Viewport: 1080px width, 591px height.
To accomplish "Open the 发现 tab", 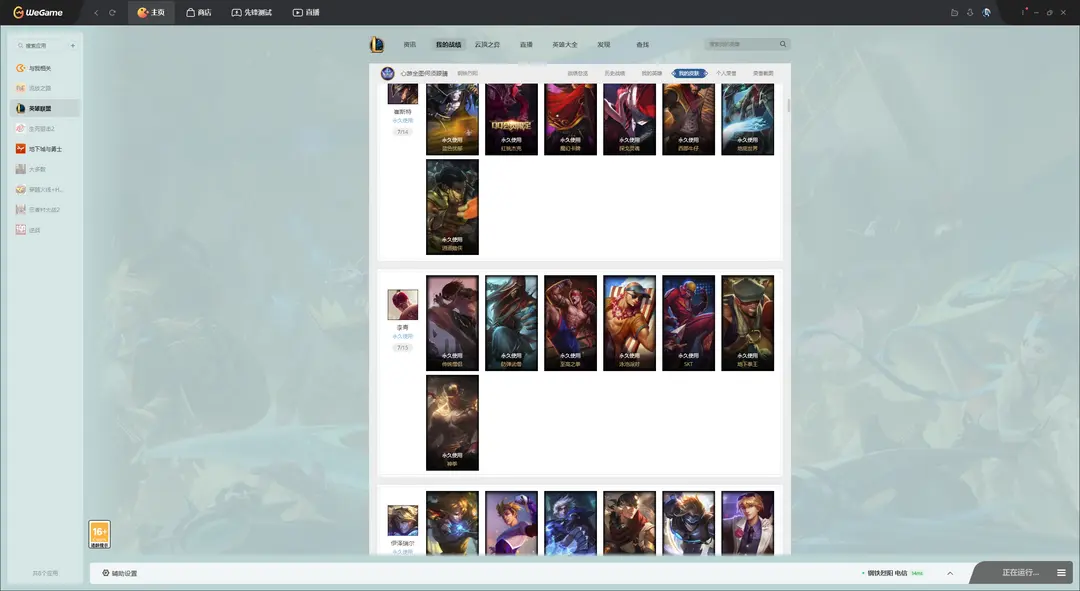I will (603, 45).
